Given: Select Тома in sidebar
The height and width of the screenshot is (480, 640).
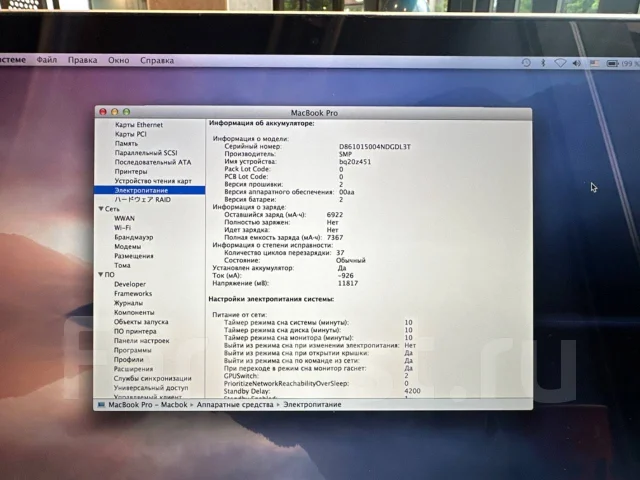Looking at the screenshot, I should tap(122, 265).
